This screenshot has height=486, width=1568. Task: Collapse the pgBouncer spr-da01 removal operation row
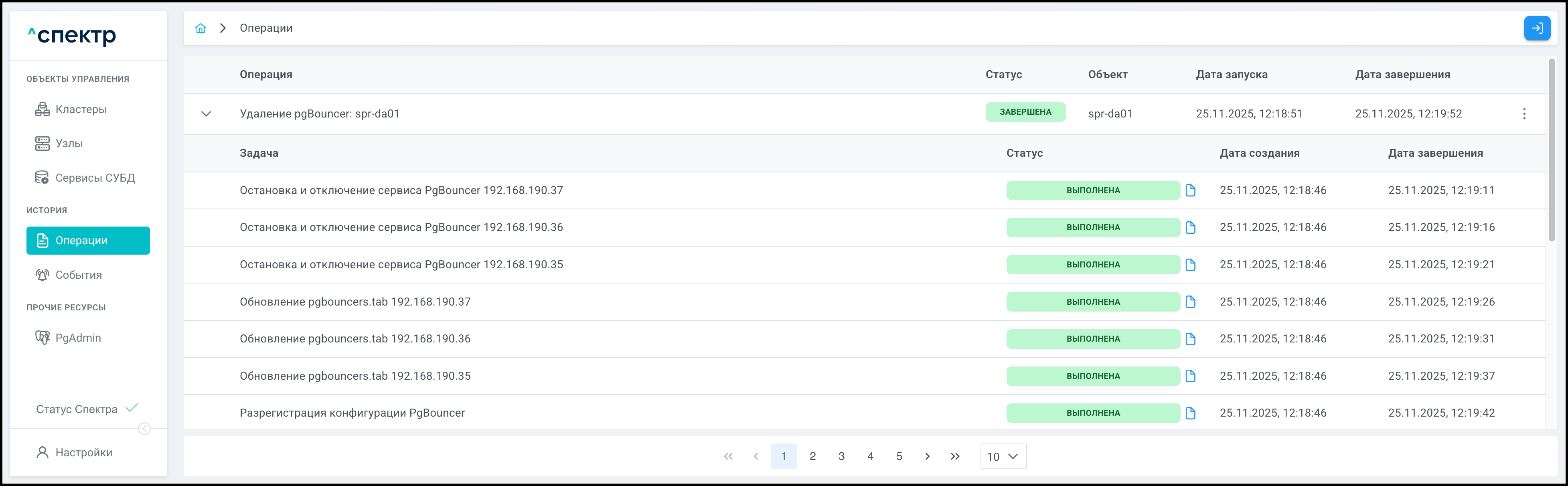click(x=207, y=114)
